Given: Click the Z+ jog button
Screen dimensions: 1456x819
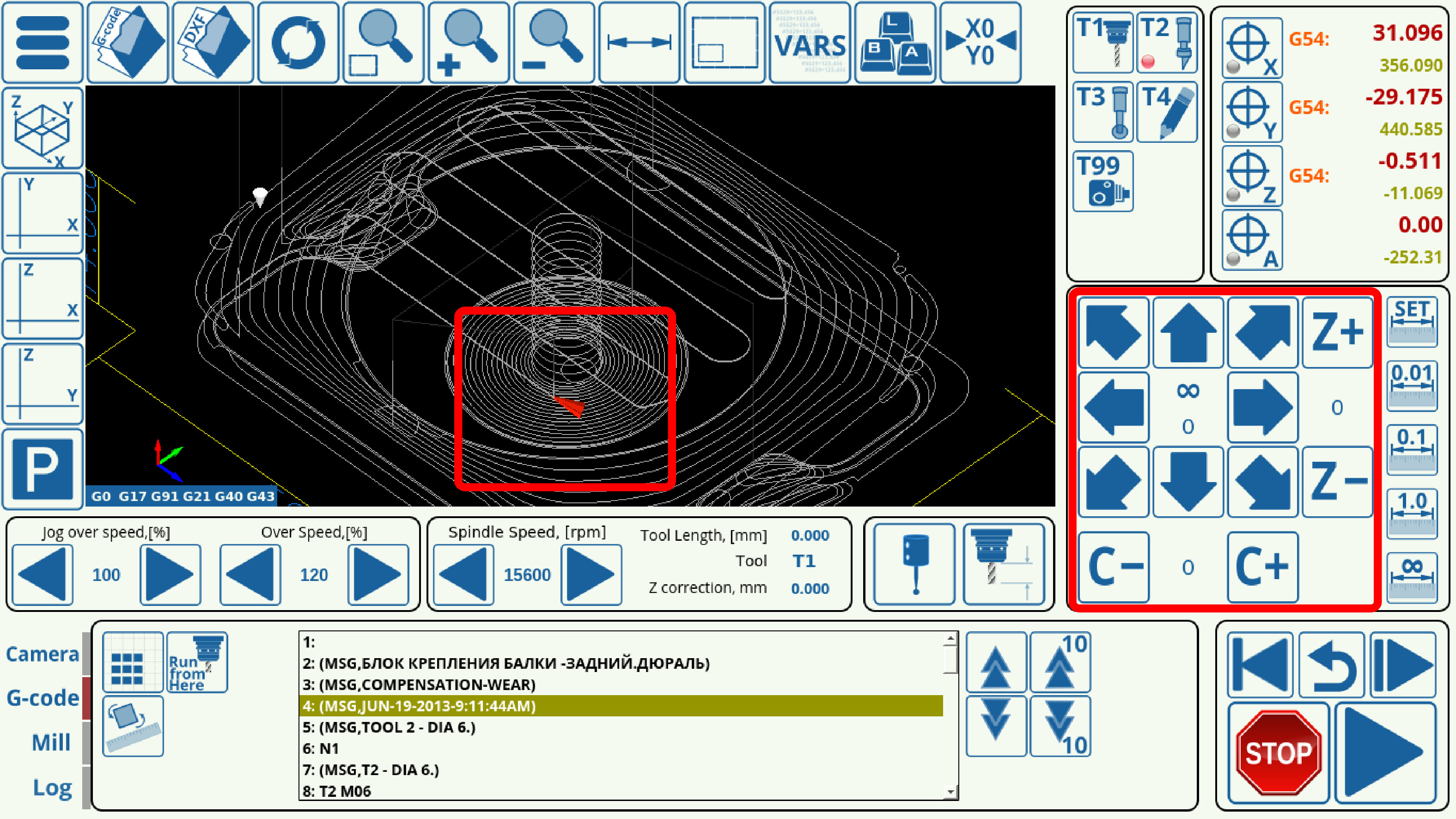Looking at the screenshot, I should coord(1337,332).
